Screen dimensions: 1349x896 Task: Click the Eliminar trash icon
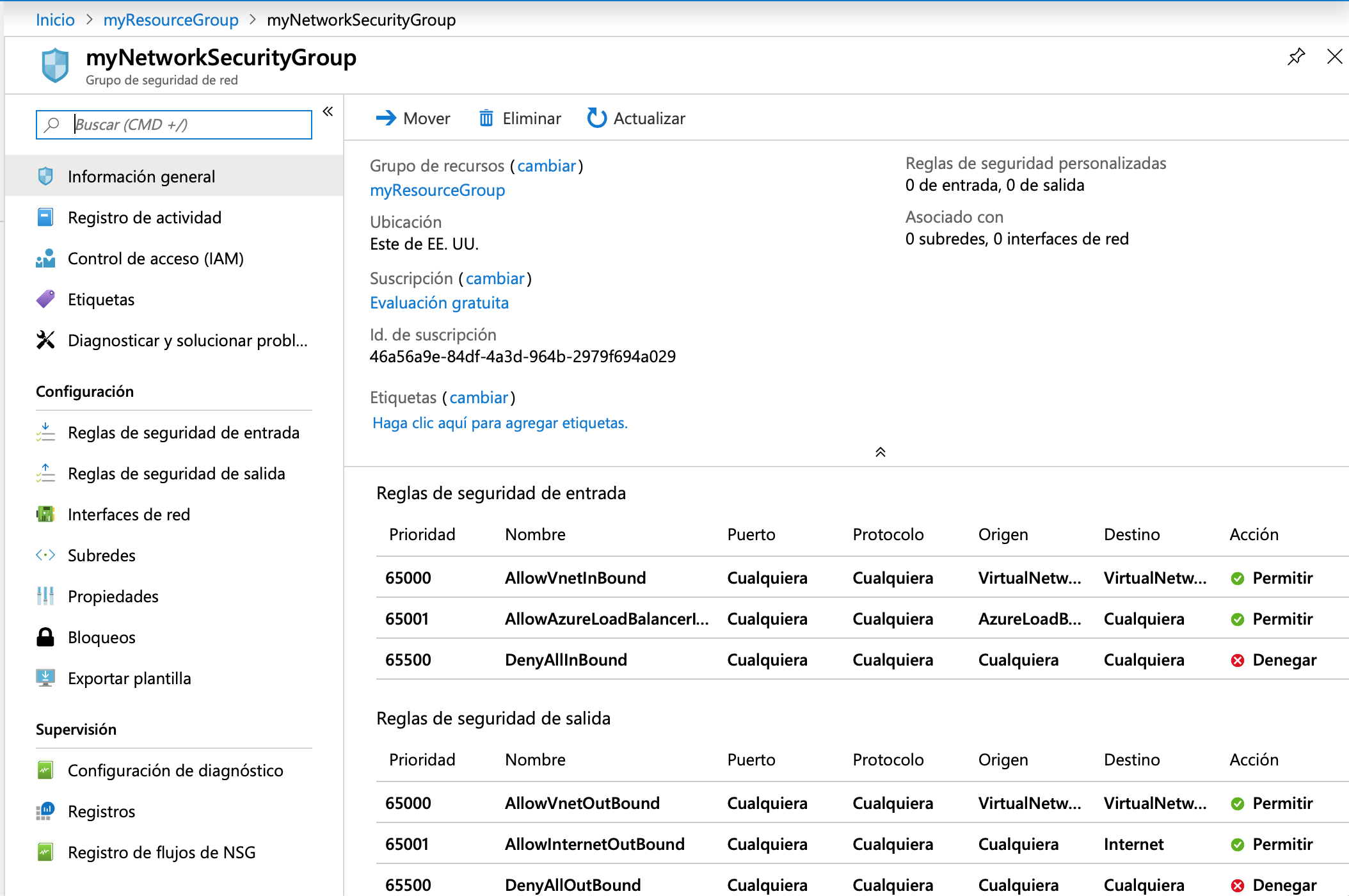coord(486,118)
